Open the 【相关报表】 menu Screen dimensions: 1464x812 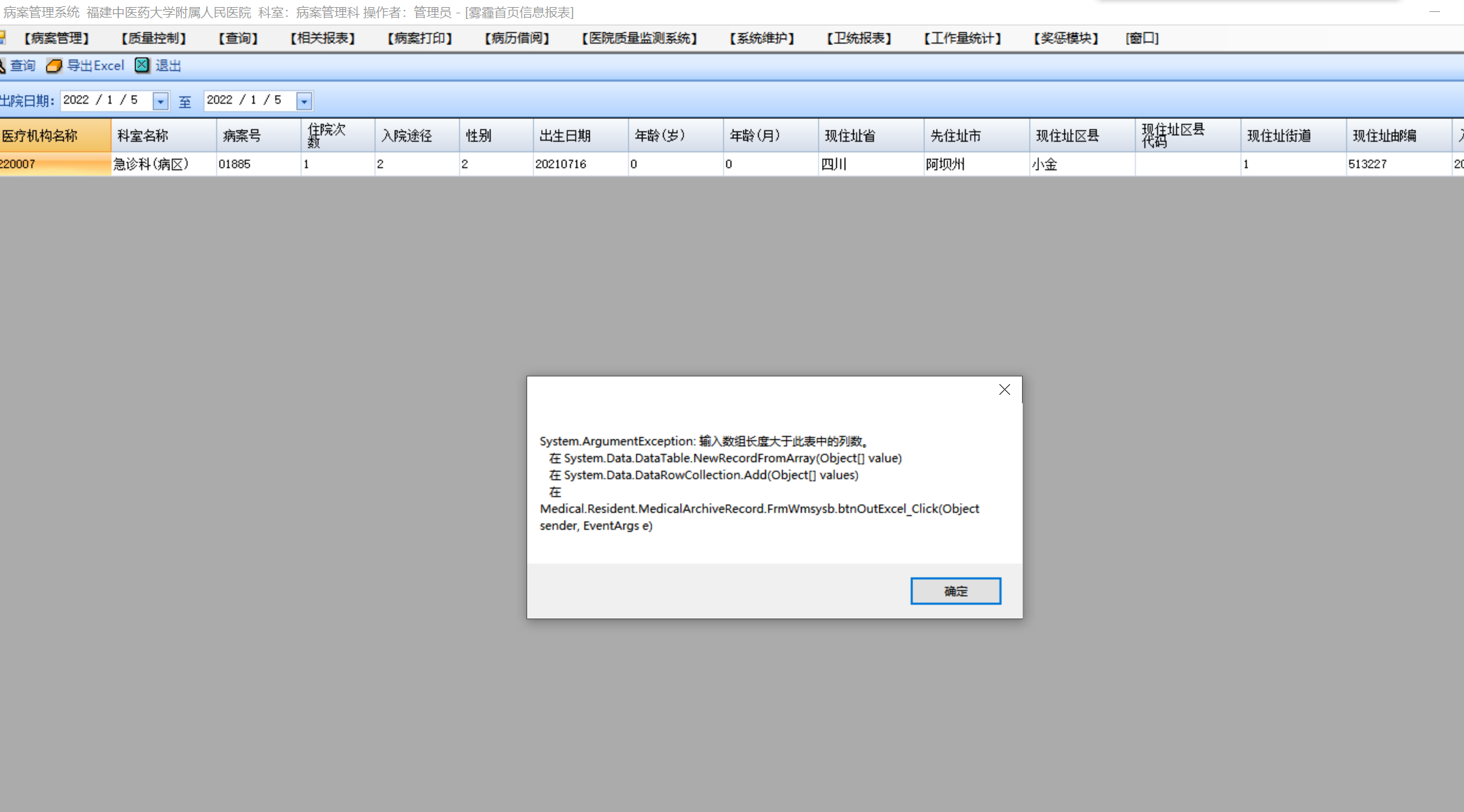tap(322, 39)
